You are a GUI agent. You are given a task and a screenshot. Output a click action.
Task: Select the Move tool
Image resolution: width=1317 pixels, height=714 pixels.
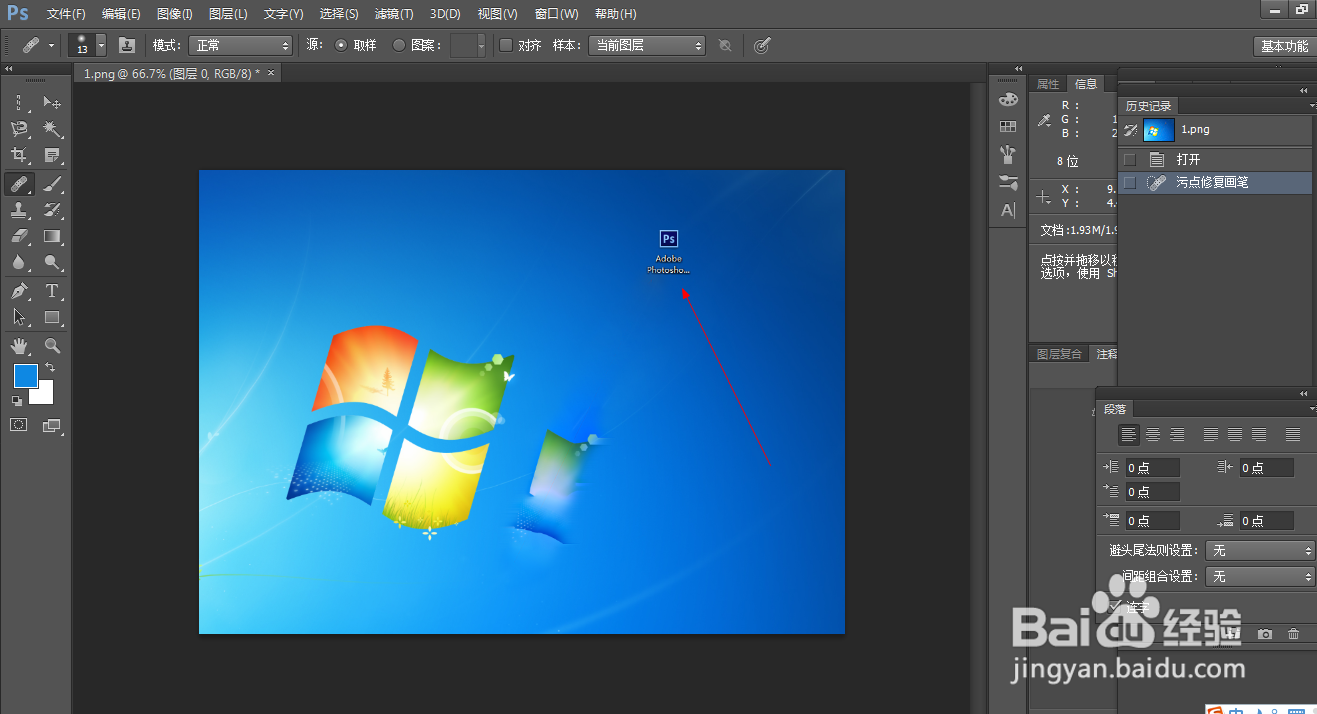pos(52,102)
